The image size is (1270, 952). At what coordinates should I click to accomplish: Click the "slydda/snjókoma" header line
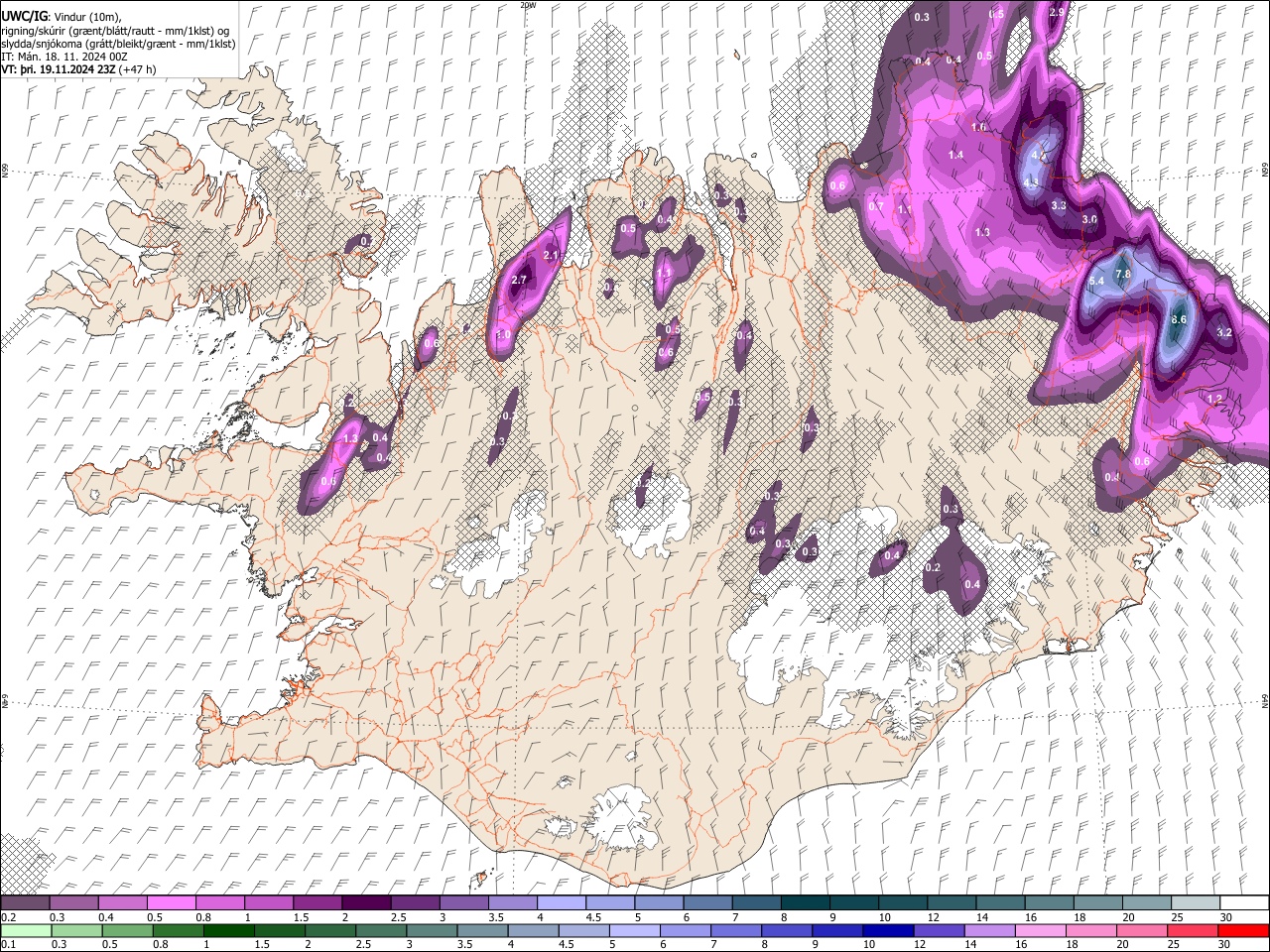point(119,44)
